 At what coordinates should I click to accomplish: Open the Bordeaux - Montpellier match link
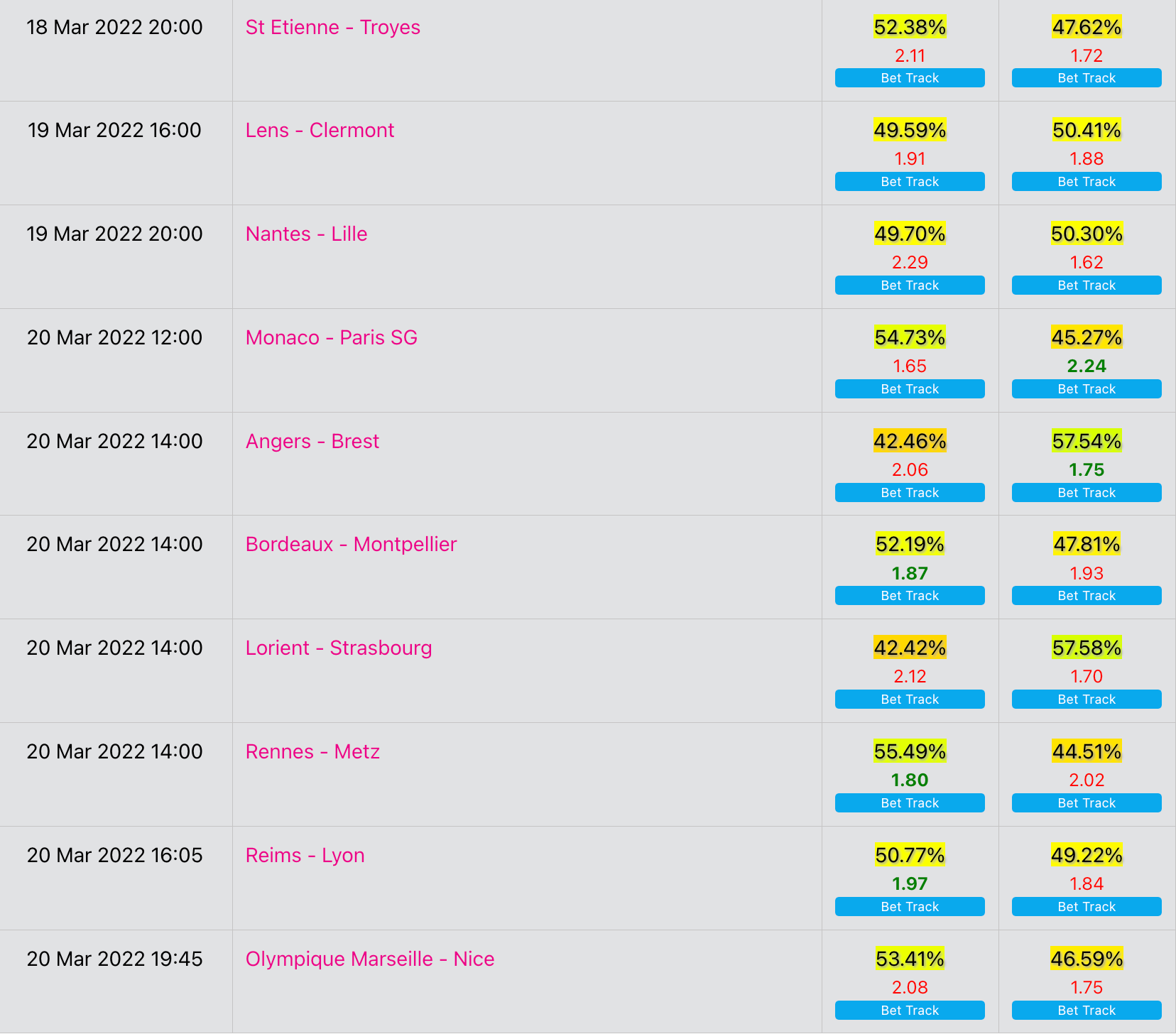click(x=351, y=545)
